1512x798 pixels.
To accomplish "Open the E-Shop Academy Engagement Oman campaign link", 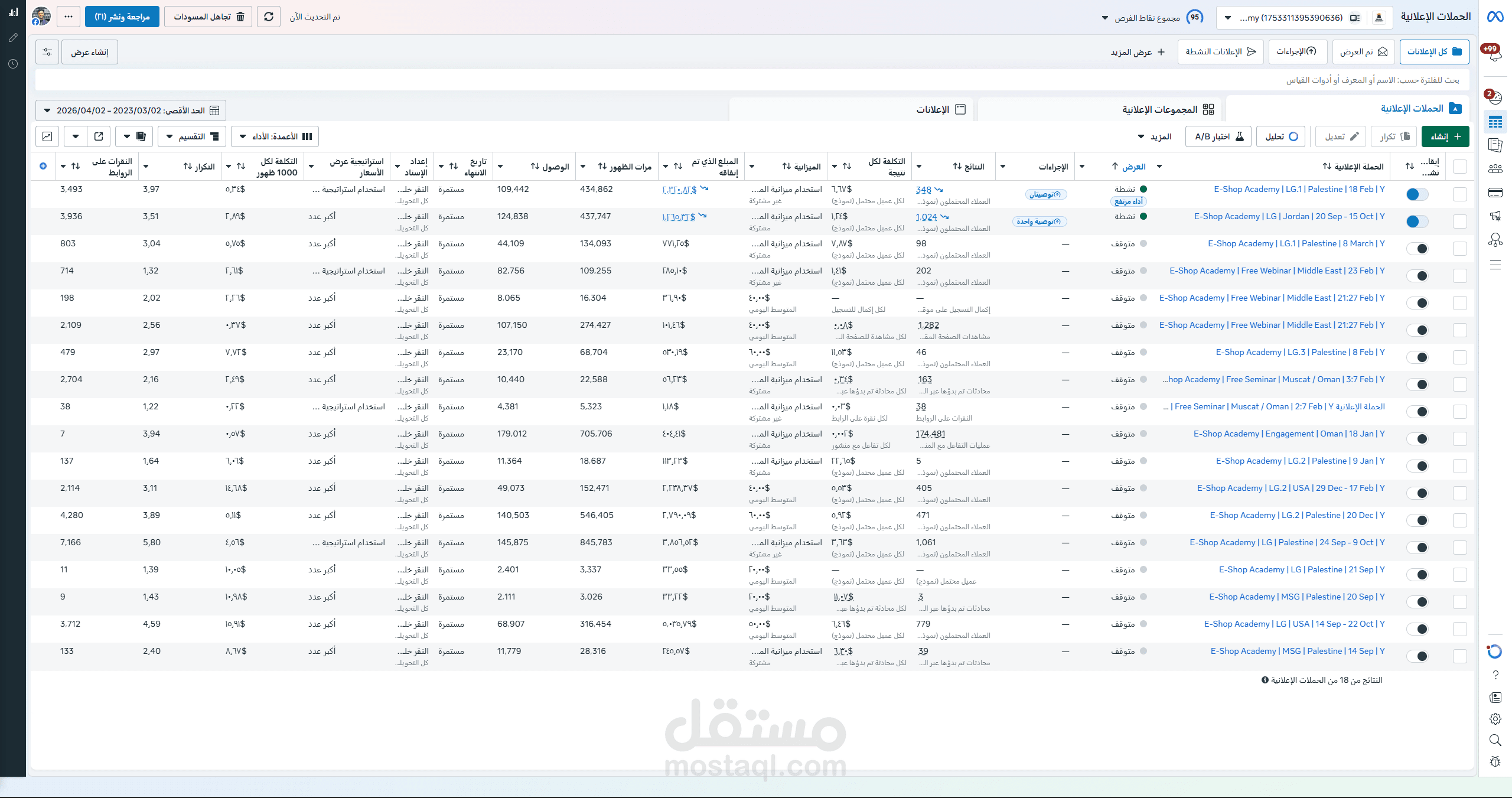I will click(1288, 434).
